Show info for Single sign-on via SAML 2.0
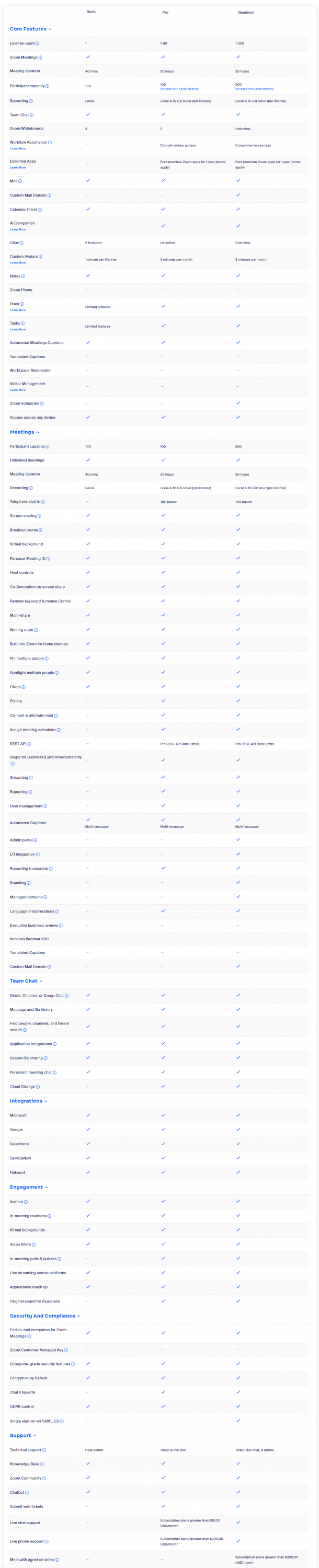319x1568 pixels. click(x=62, y=1421)
